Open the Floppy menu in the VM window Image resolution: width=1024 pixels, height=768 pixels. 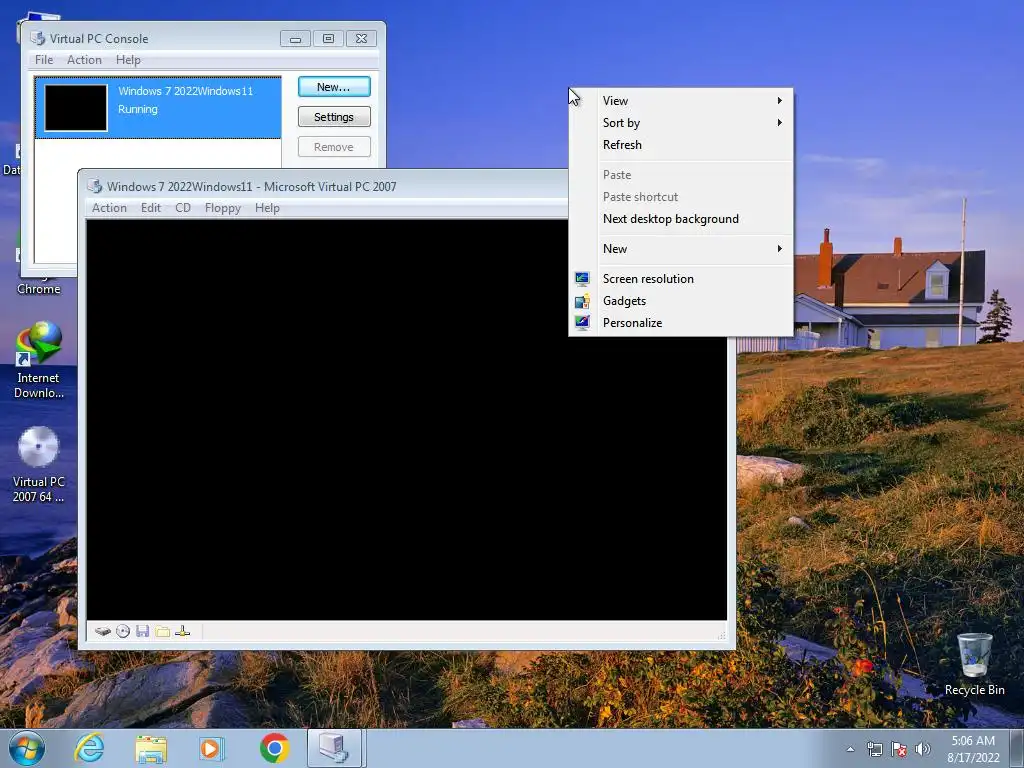(x=223, y=208)
